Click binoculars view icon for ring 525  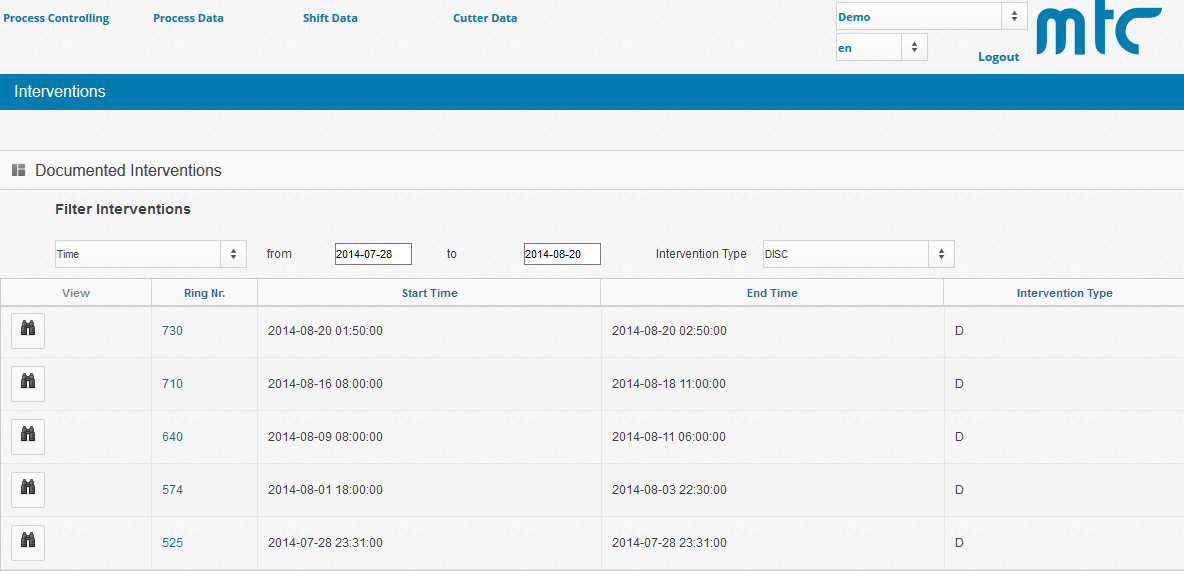tap(28, 542)
